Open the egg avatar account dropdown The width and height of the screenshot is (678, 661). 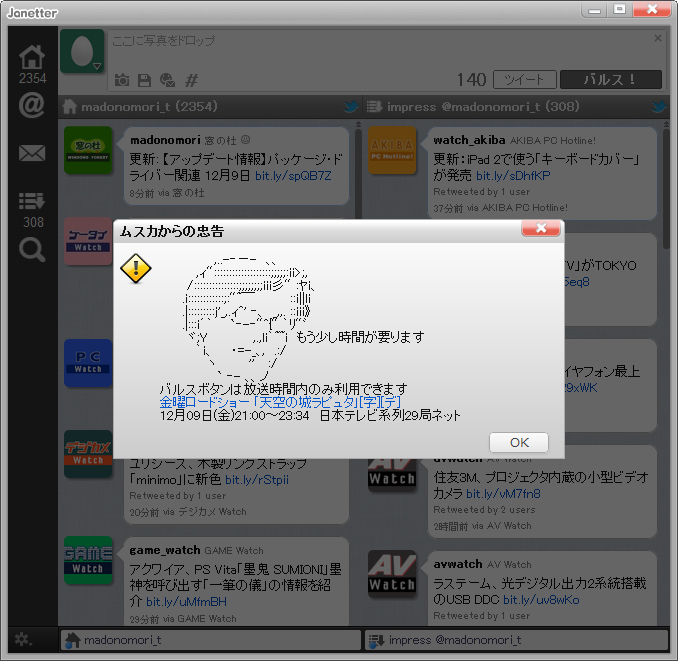tap(82, 51)
